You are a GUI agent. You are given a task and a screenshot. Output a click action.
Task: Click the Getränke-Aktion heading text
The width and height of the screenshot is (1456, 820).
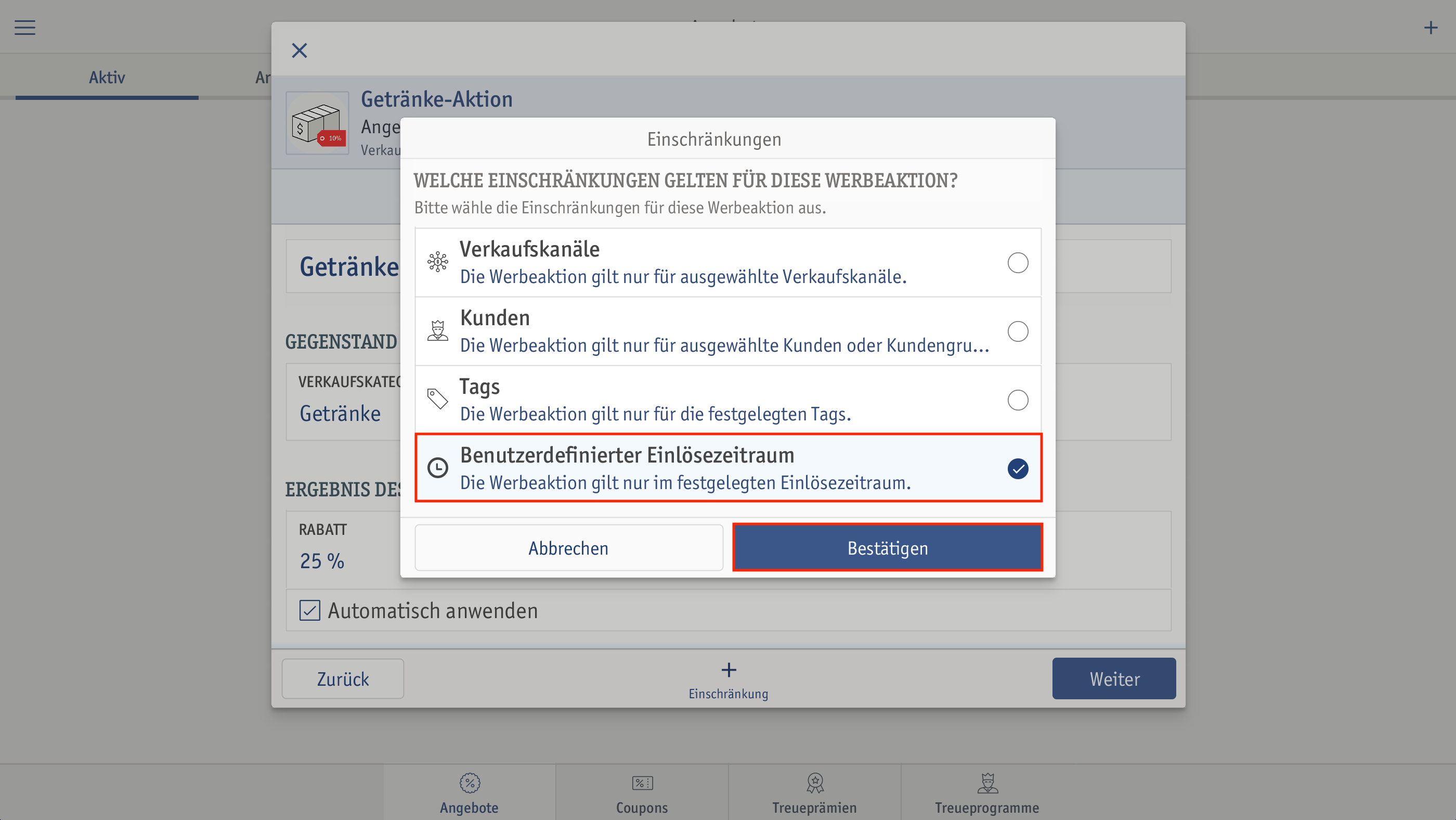click(x=437, y=99)
